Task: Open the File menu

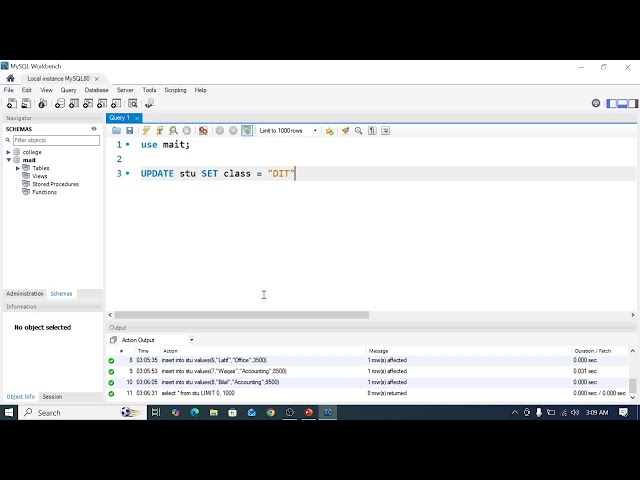Action: coord(9,90)
